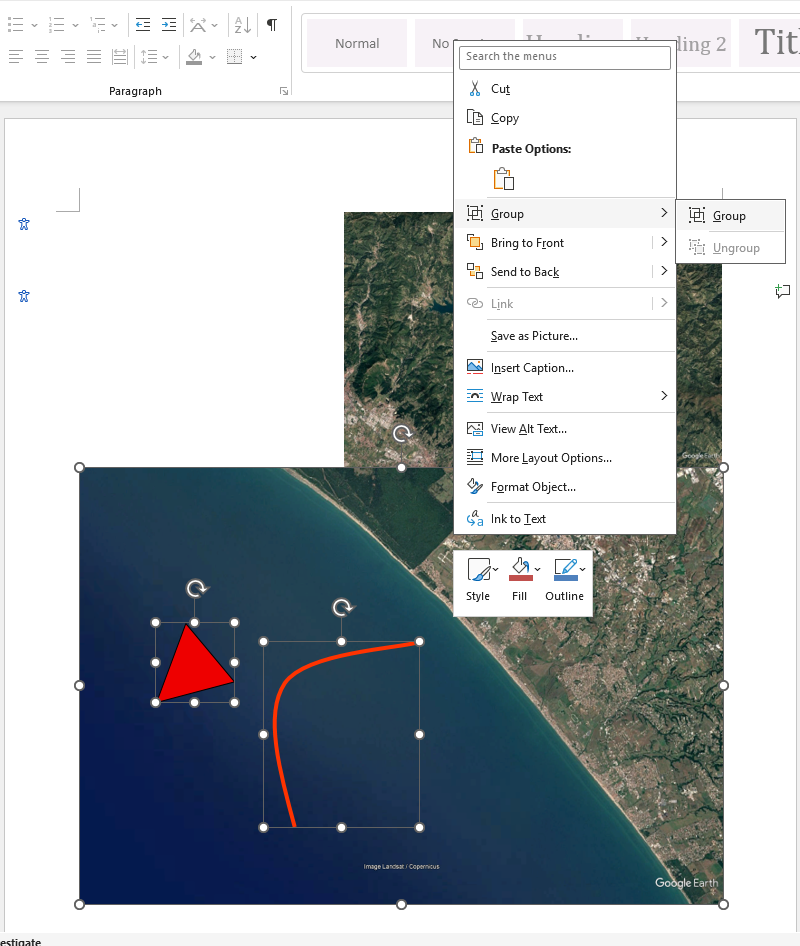
Task: Select Copy from the context menu
Action: [x=564, y=118]
